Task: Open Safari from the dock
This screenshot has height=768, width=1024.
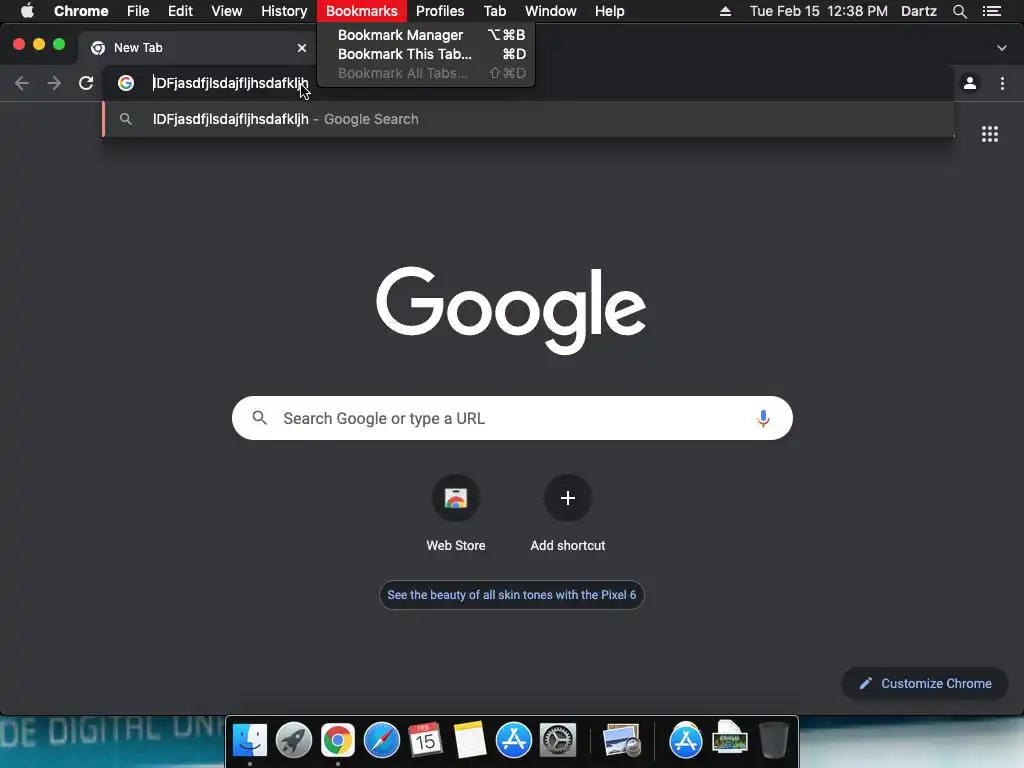Action: point(381,740)
